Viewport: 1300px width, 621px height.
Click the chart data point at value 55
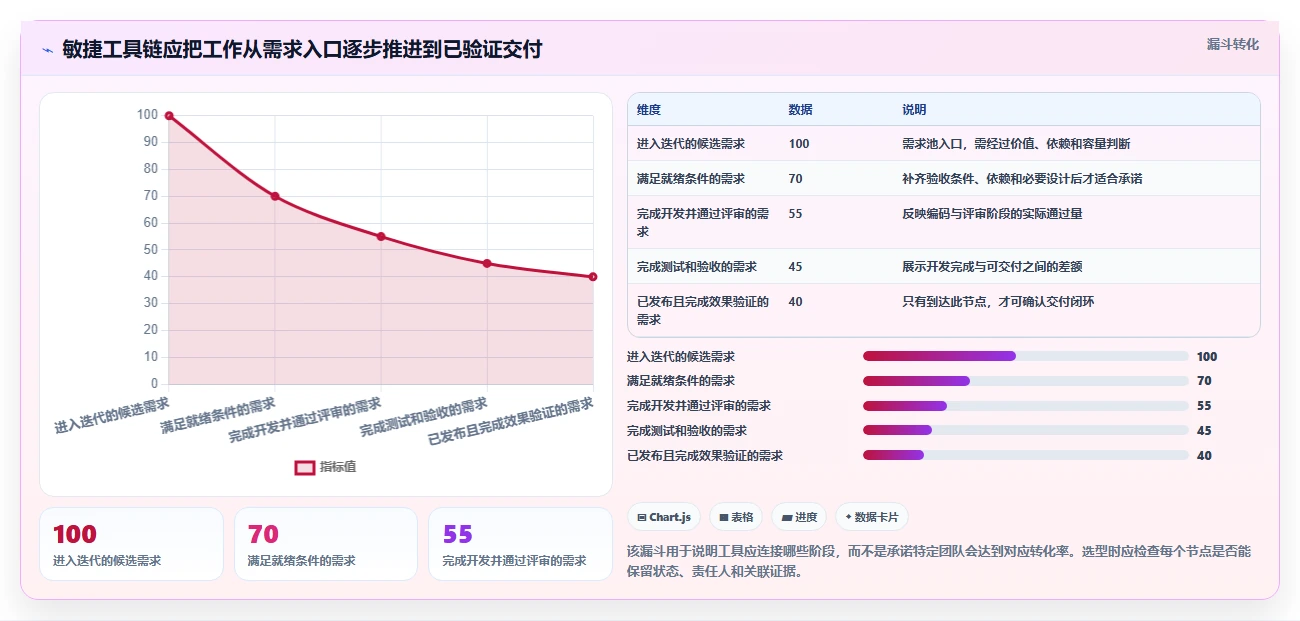381,236
